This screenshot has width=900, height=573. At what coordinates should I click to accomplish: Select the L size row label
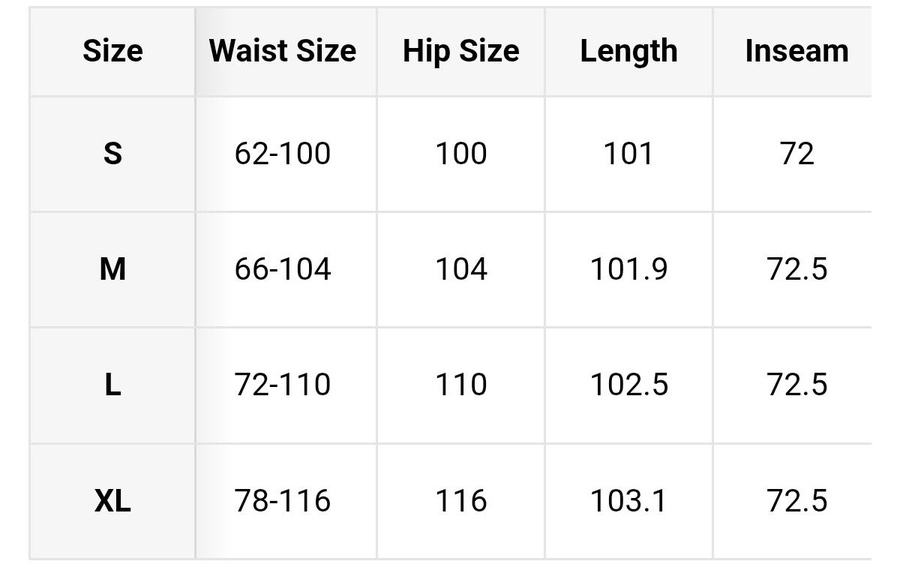113,385
